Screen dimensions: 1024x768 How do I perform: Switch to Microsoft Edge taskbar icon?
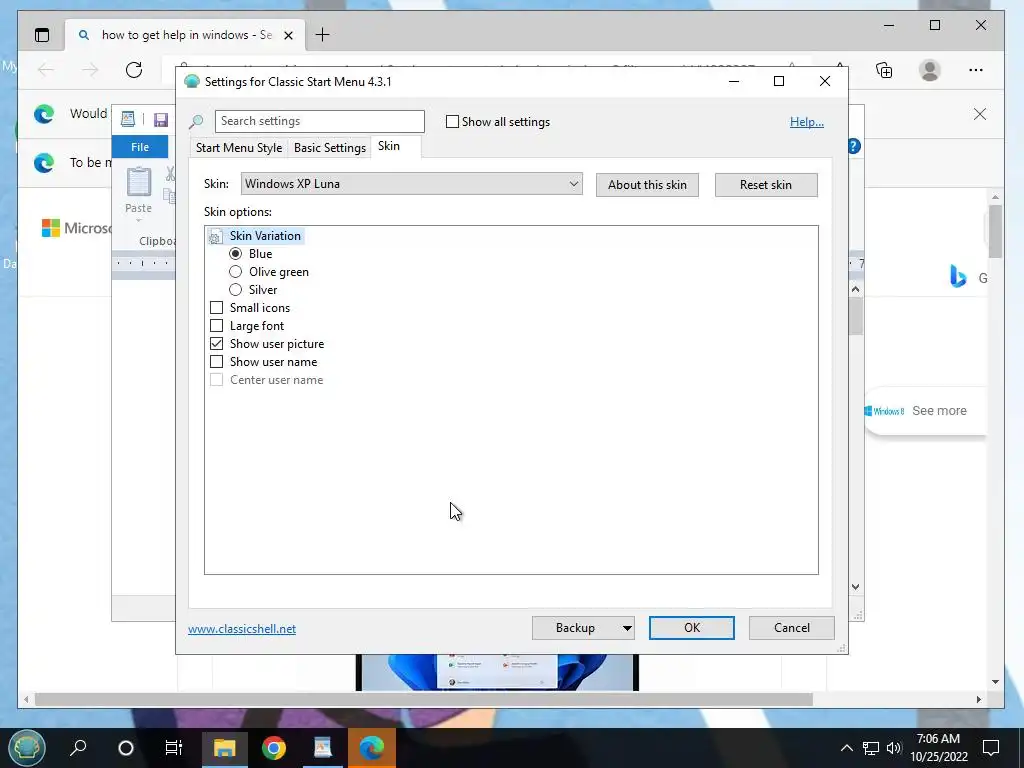[372, 748]
